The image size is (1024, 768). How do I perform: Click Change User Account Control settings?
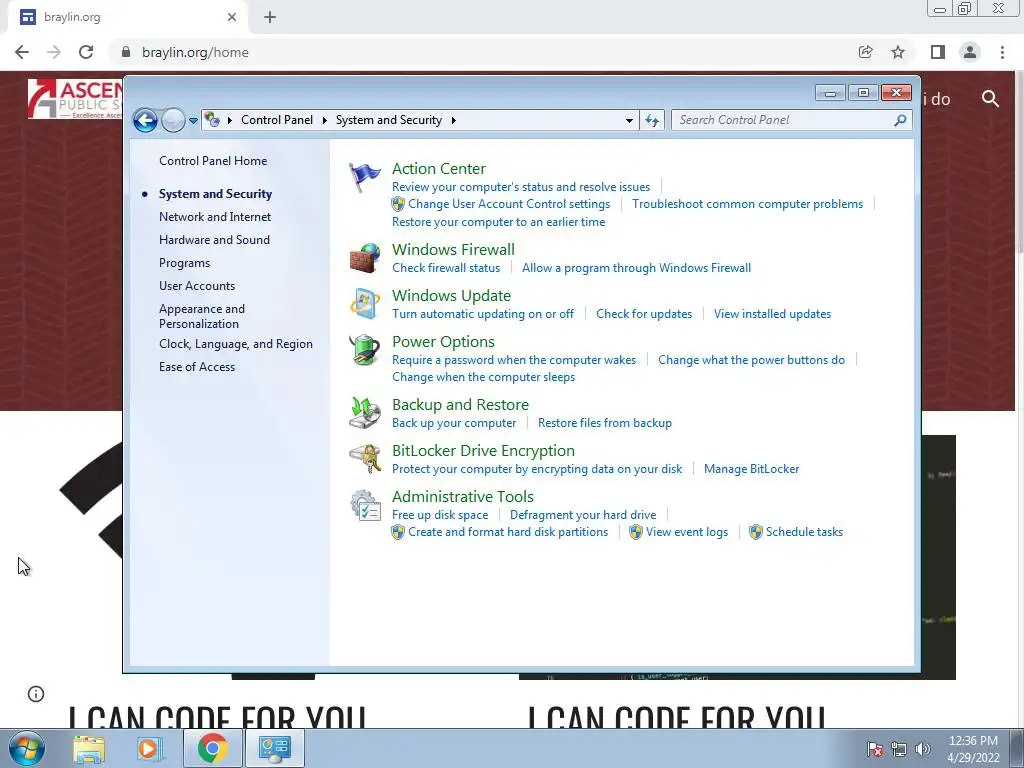pyautogui.click(x=509, y=204)
